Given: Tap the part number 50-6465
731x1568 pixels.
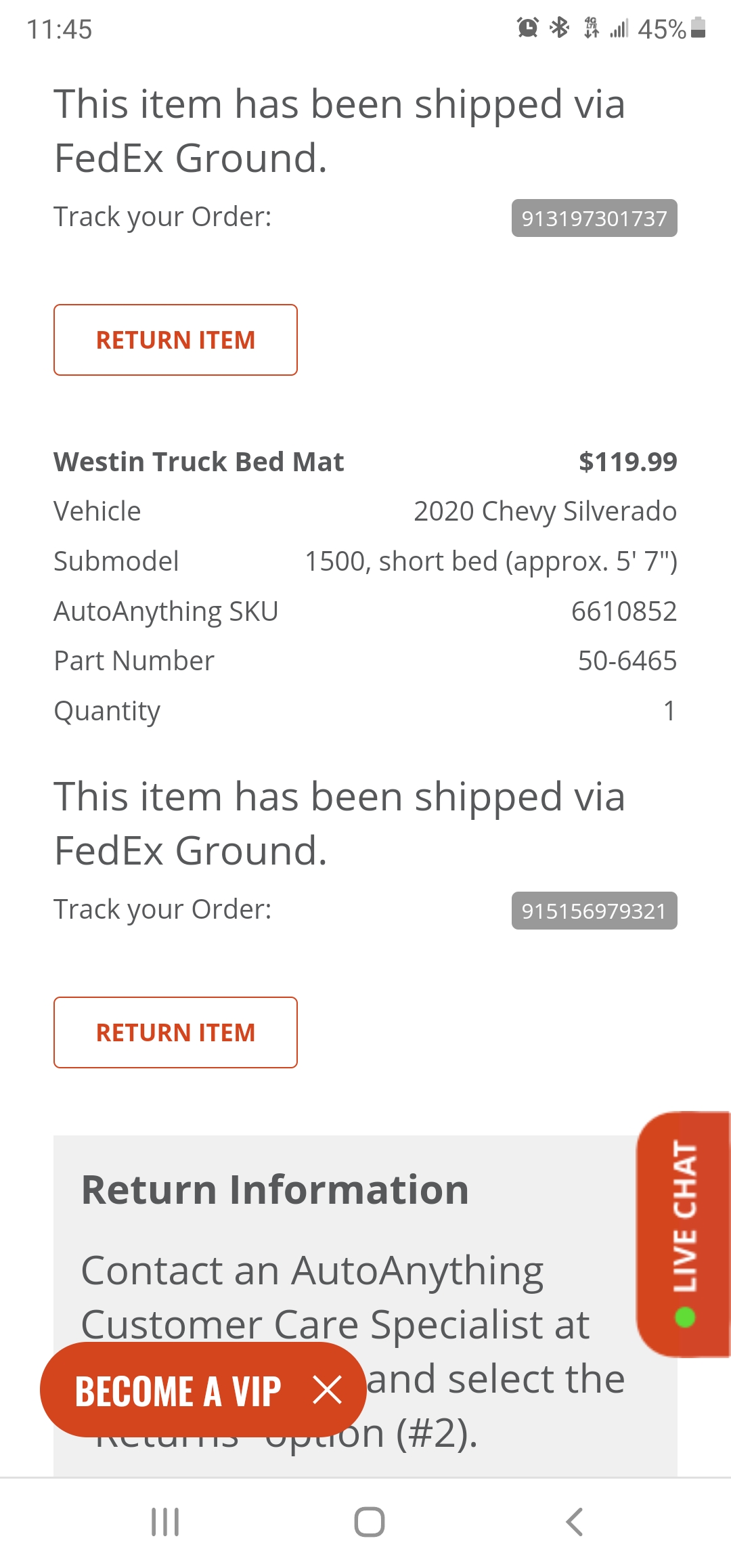Looking at the screenshot, I should pyautogui.click(x=627, y=661).
